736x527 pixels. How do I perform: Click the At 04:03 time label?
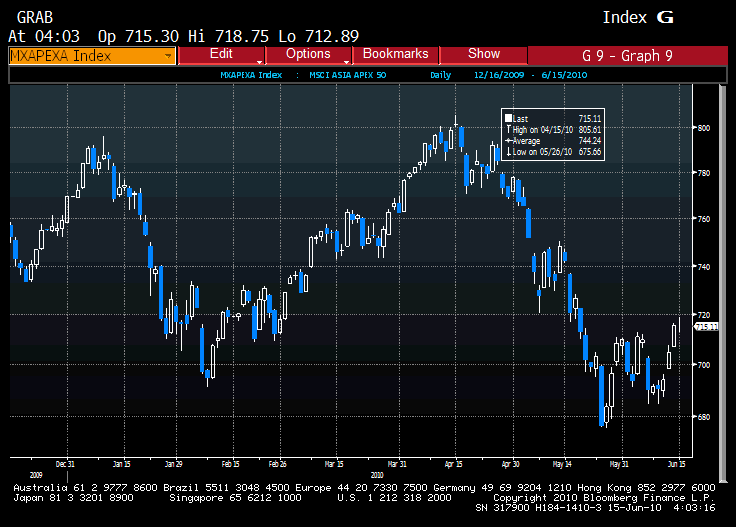click(x=44, y=37)
